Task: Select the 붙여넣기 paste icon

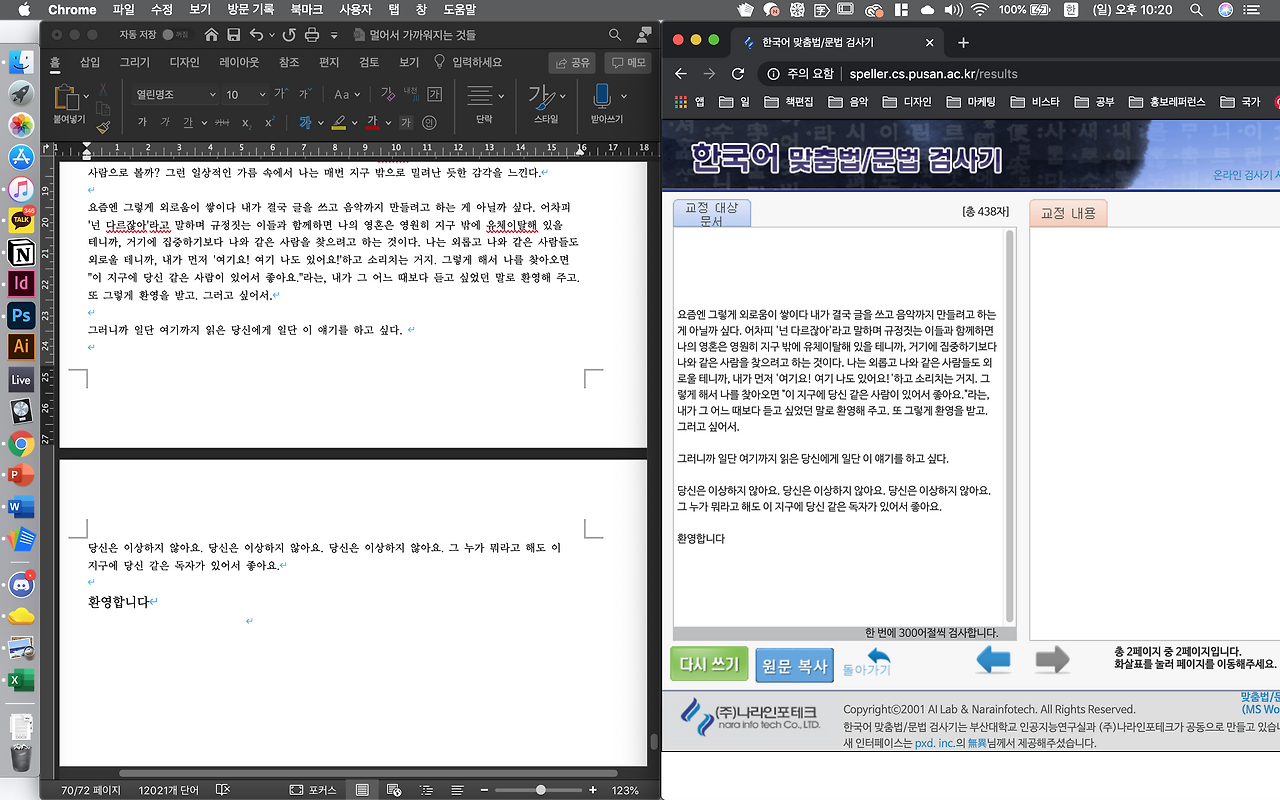Action: 69,100
